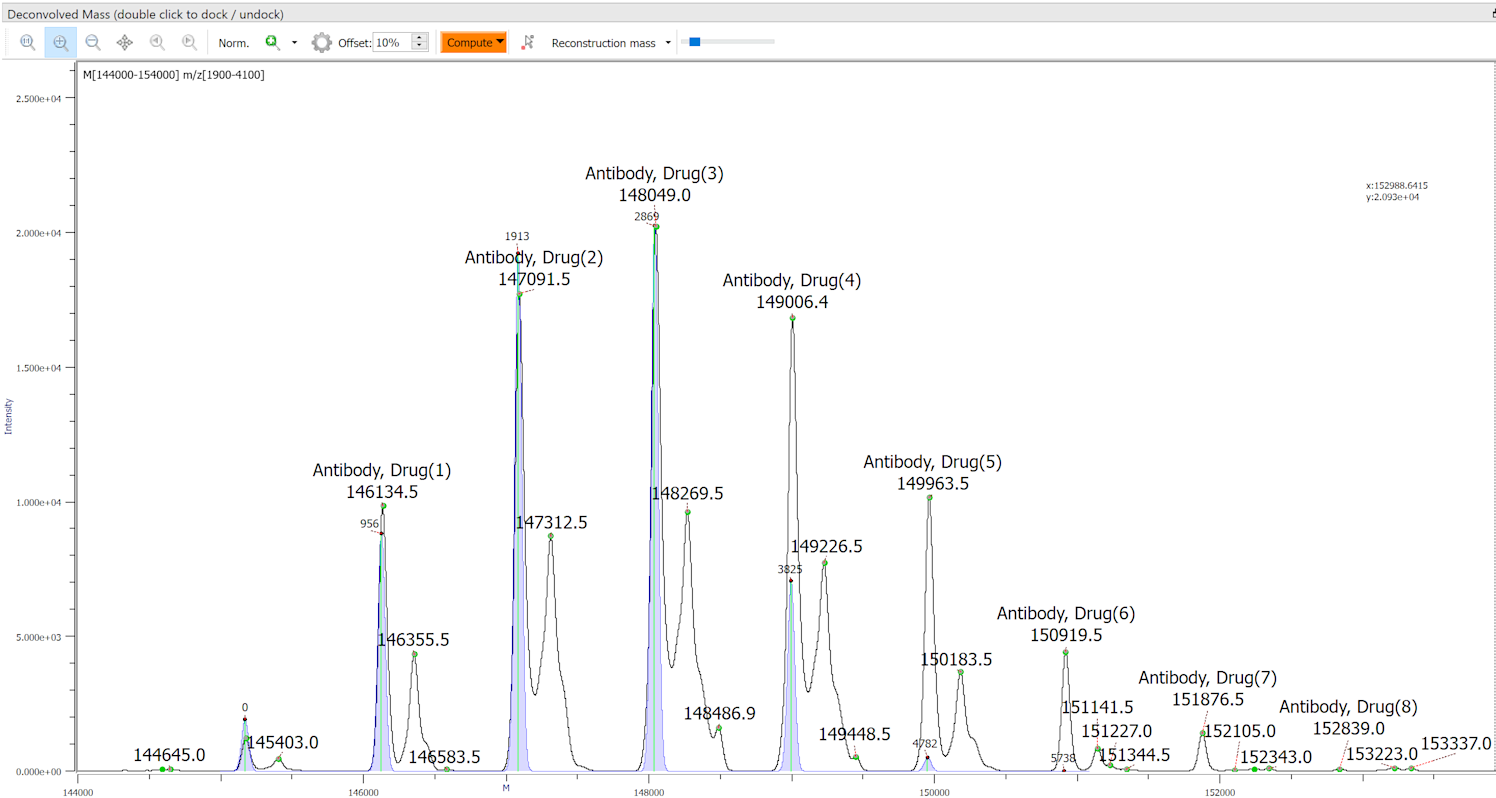Screen dimensions: 1496x798
Task: Select the zoom out tool
Action: [93, 43]
